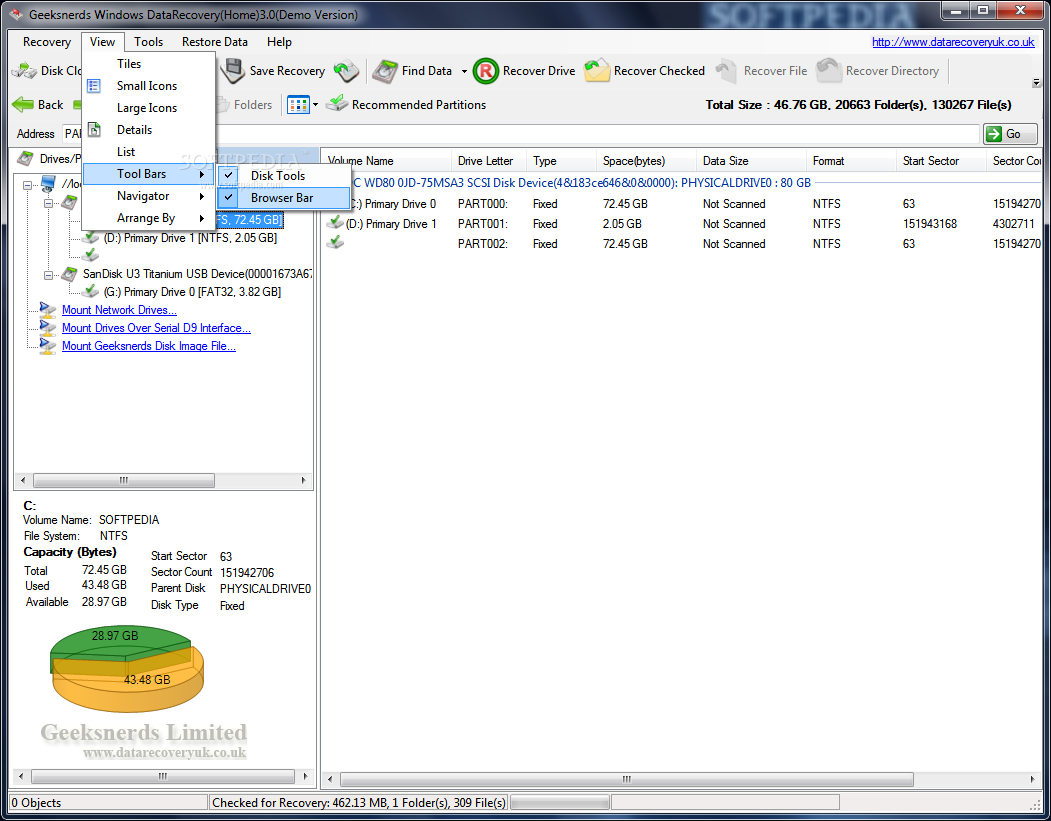Click the Save Recovery floppy disk icon
Viewport: 1051px width, 821px height.
233,70
